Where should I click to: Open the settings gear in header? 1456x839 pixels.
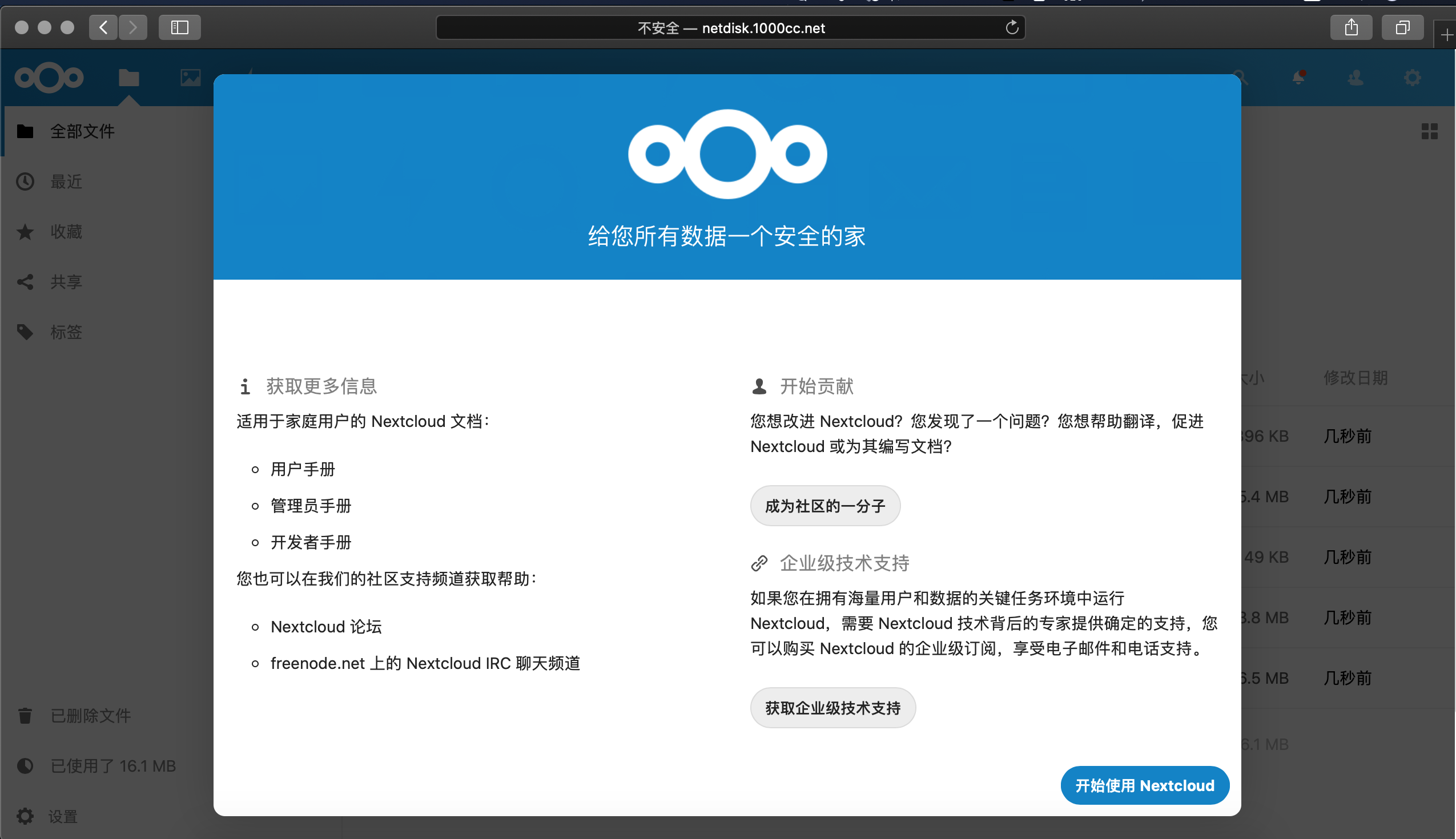[x=1412, y=77]
